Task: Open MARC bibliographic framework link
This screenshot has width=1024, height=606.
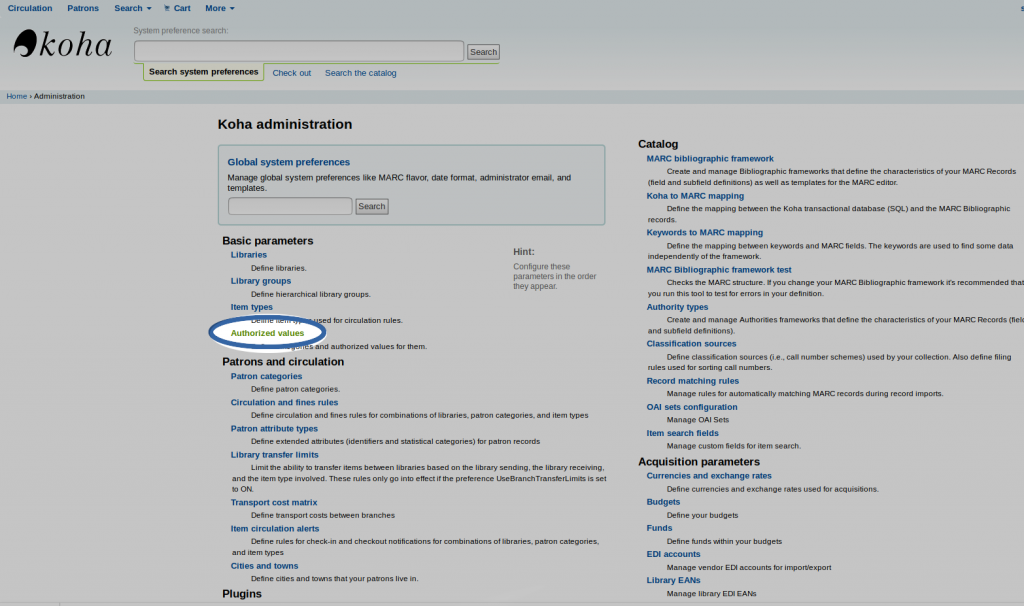Action: pyautogui.click(x=710, y=159)
